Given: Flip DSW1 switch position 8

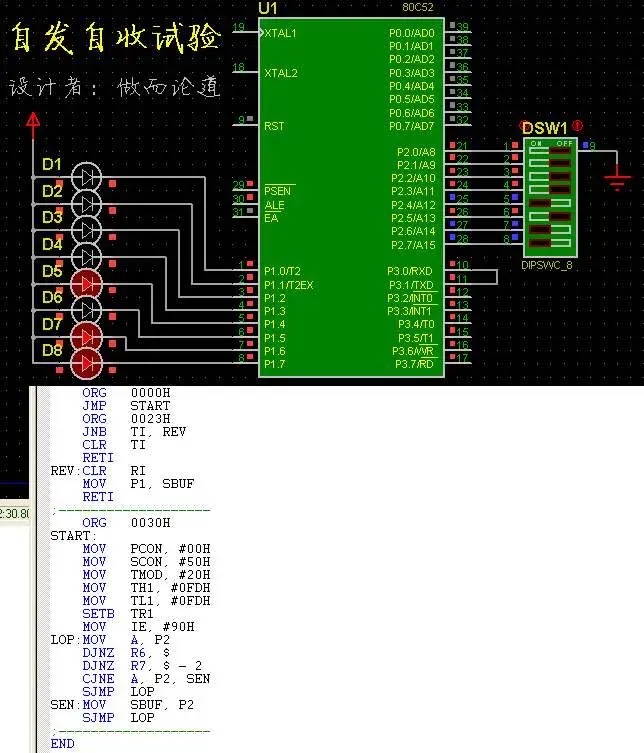Looking at the screenshot, I should point(550,243).
